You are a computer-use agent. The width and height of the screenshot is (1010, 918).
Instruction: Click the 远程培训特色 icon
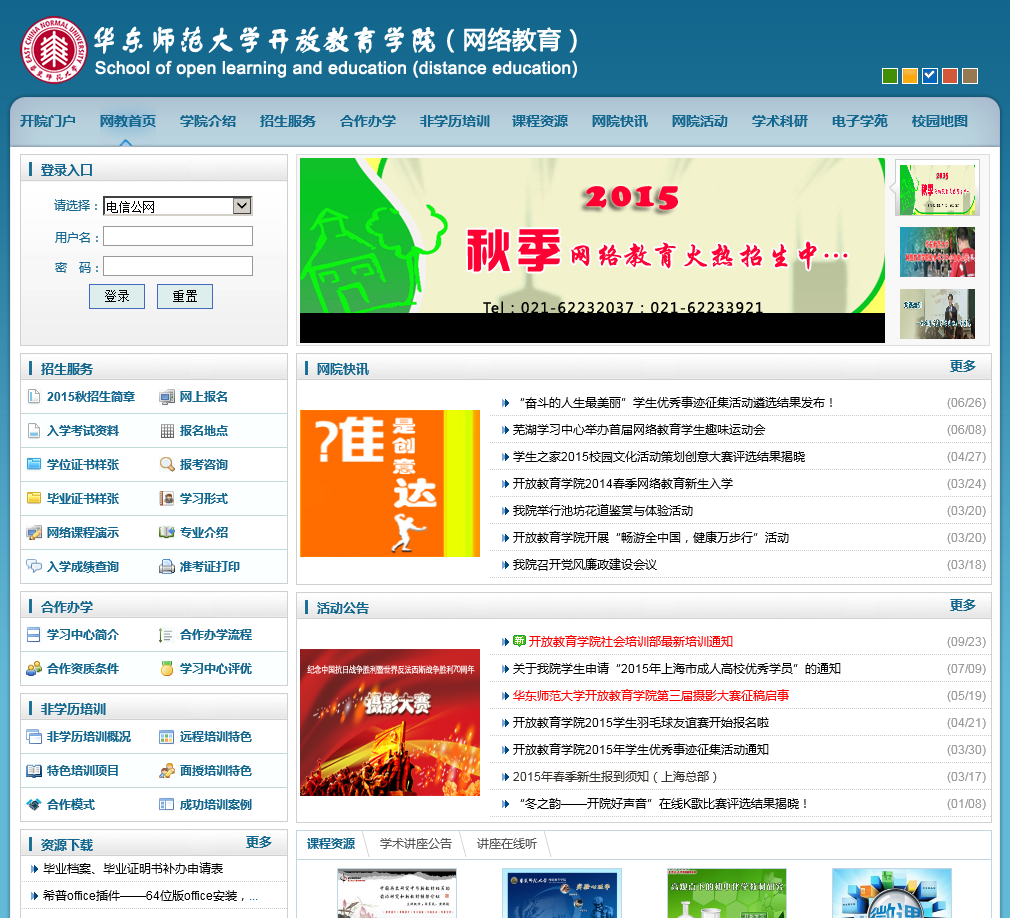click(x=167, y=737)
